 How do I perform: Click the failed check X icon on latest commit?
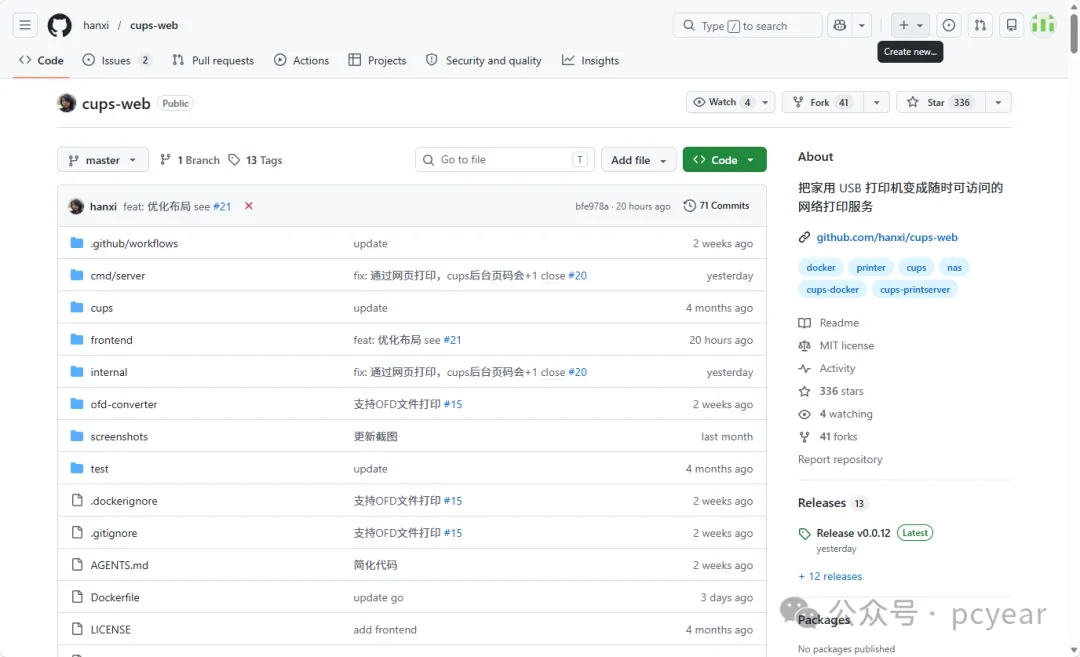pos(249,206)
